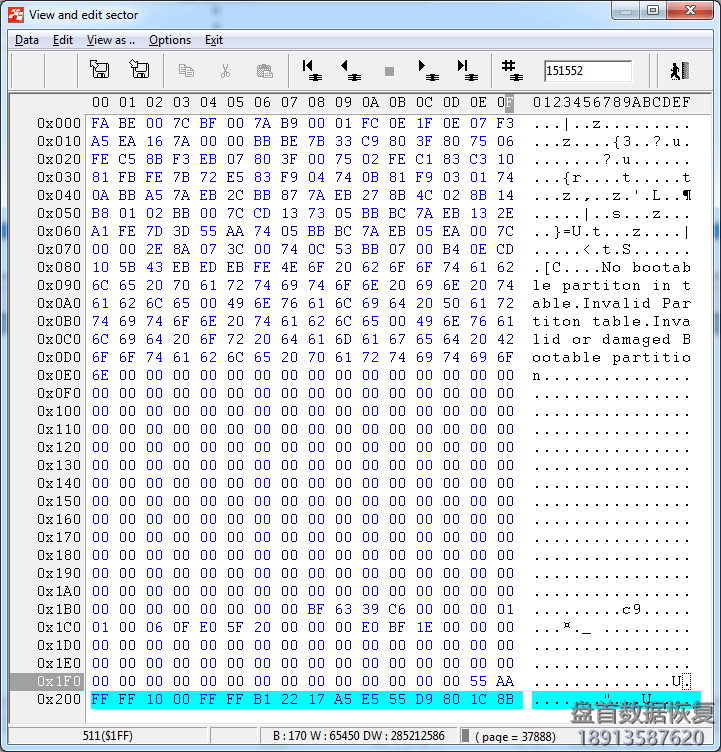Click the greyed-out Copy toolbar icon
This screenshot has width=721, height=752.
pyautogui.click(x=186, y=71)
